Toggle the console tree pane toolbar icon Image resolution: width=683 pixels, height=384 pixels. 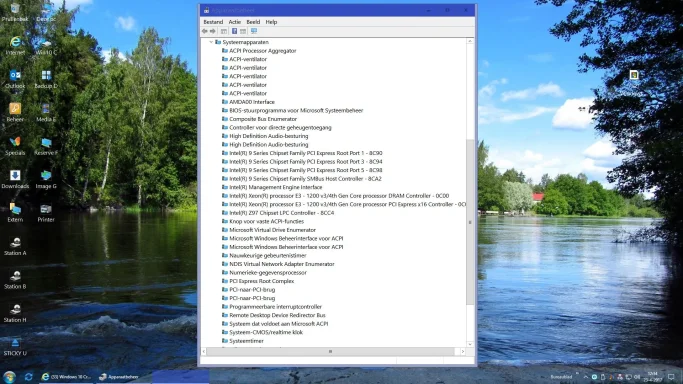click(x=224, y=31)
